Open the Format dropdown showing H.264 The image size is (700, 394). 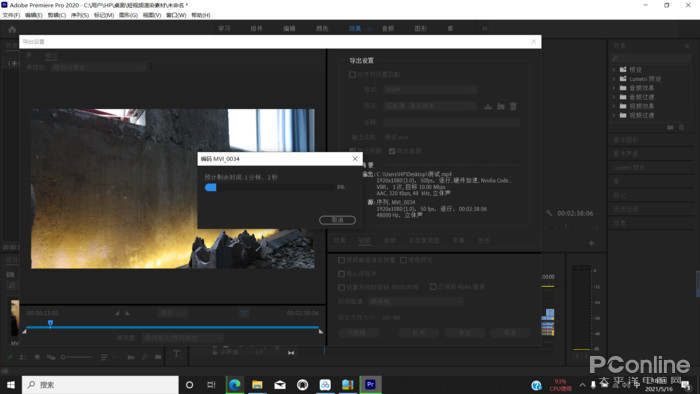(x=430, y=90)
